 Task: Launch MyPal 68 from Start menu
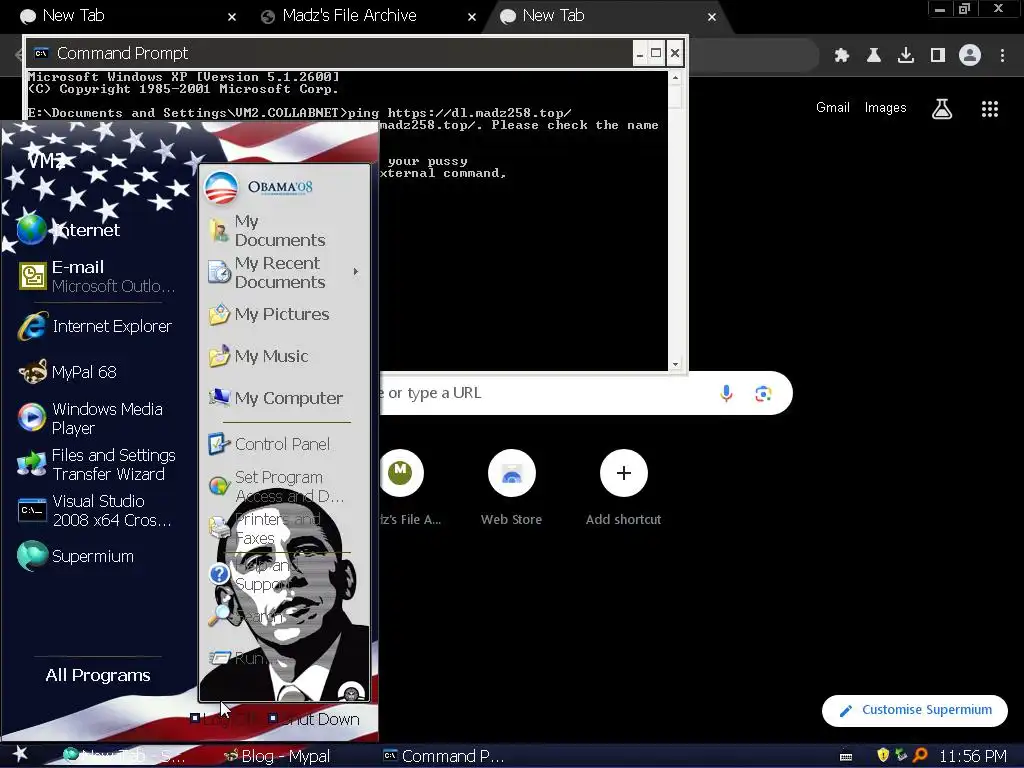[x=68, y=372]
